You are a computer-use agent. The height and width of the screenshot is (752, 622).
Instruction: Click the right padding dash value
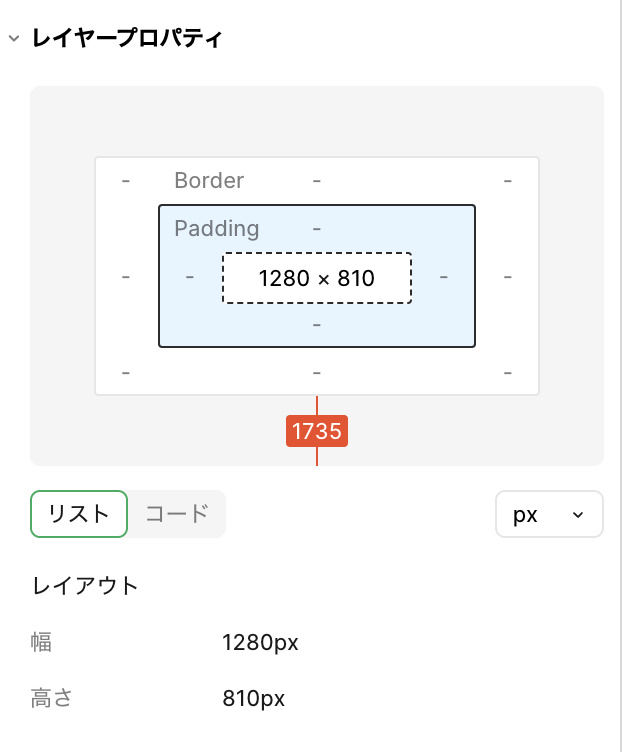pos(444,276)
